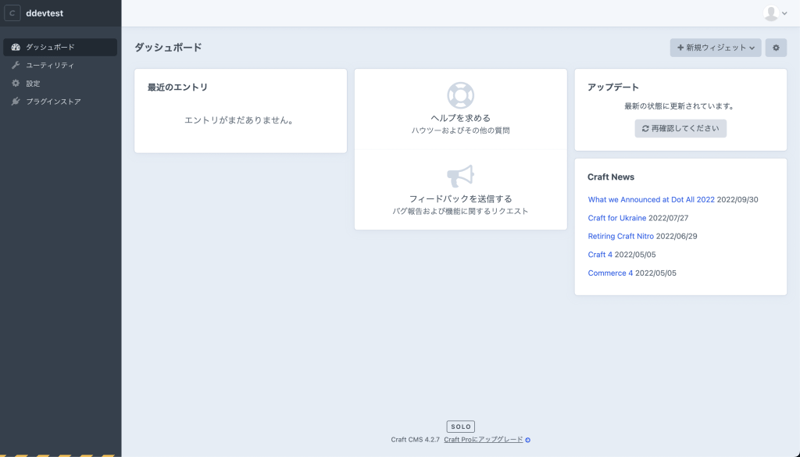Viewport: 800px width, 457px height.
Task: Go to ユーティリティ in the sidebar
Action: point(60,65)
